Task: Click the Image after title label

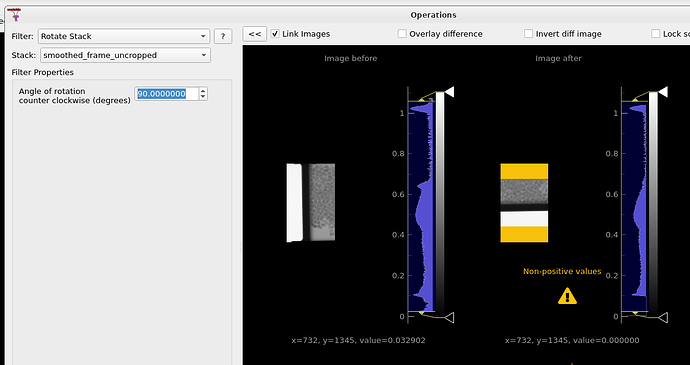Action: click(558, 58)
